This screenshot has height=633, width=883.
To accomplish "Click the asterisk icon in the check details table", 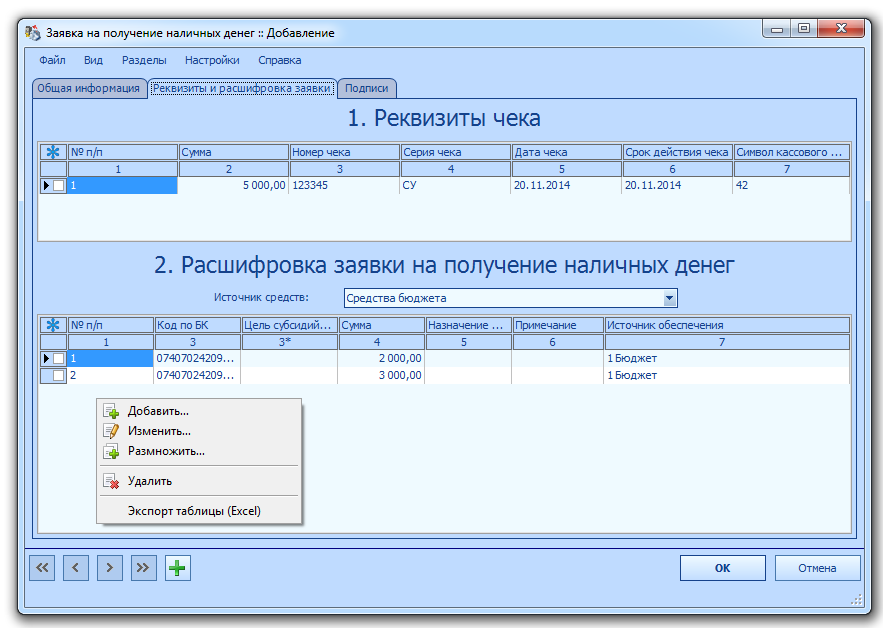I will click(x=53, y=152).
